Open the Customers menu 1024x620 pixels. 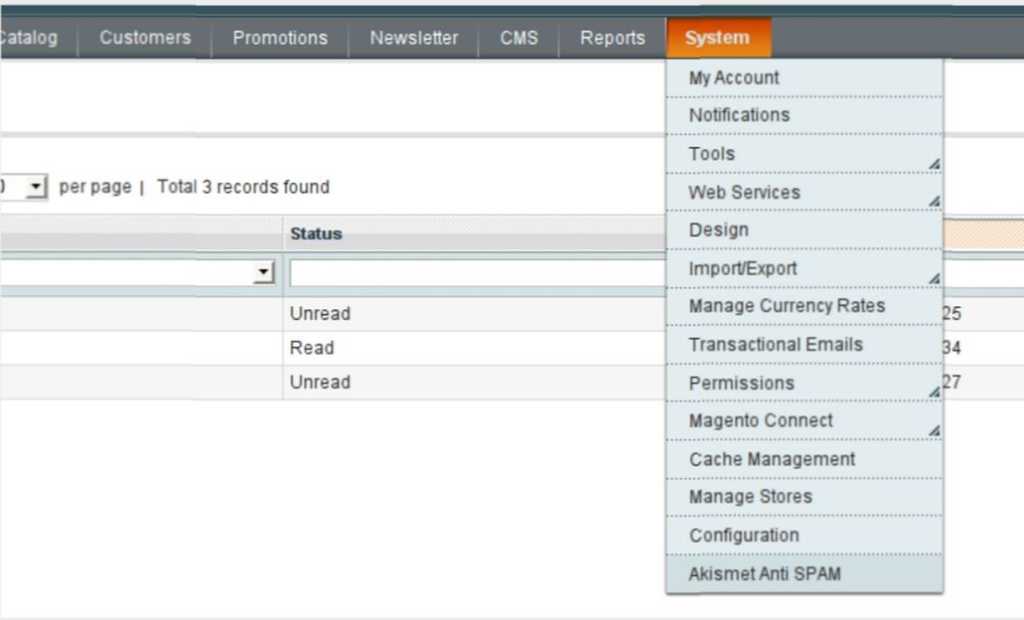click(x=145, y=38)
